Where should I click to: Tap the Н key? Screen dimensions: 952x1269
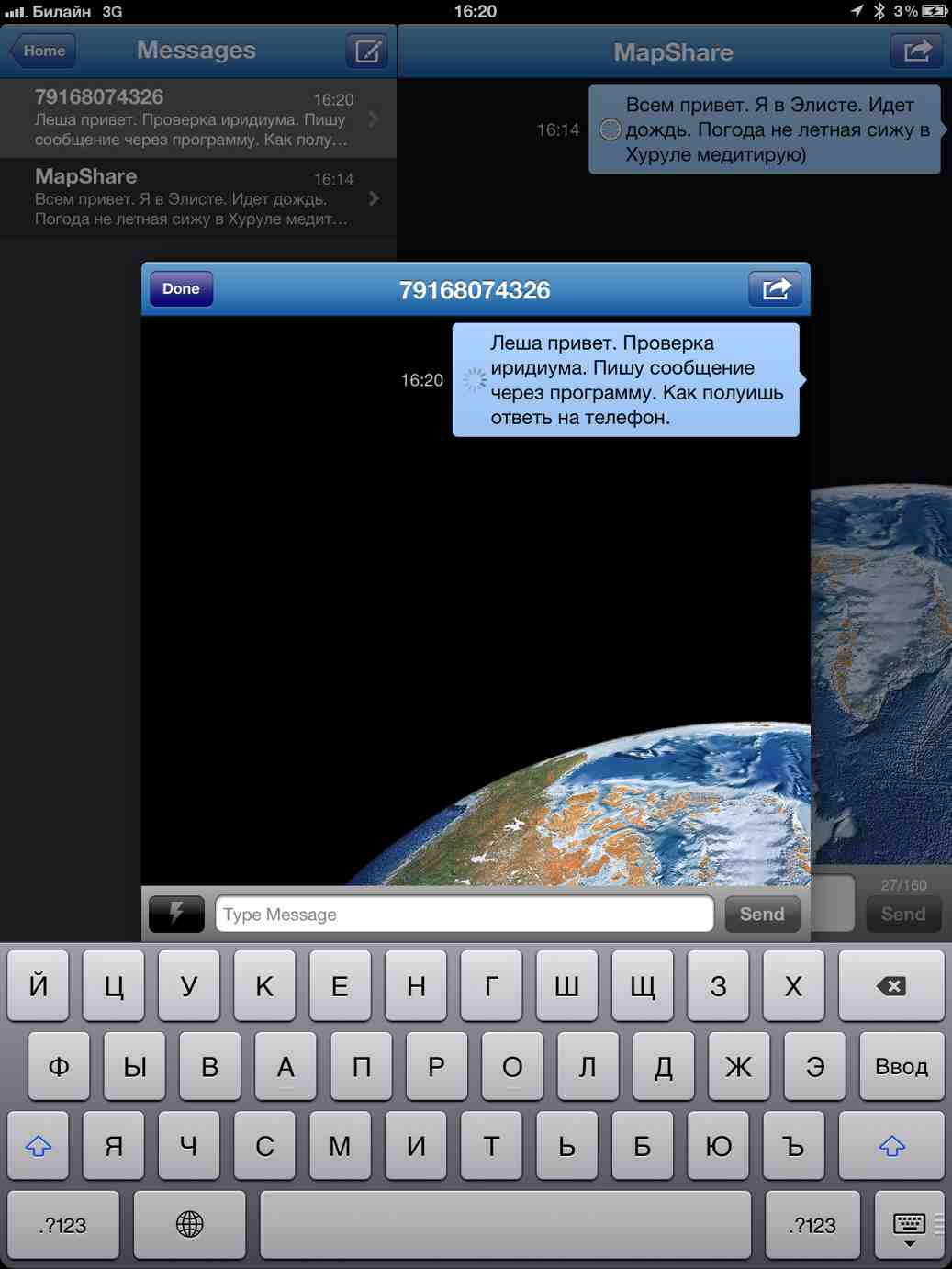[416, 986]
